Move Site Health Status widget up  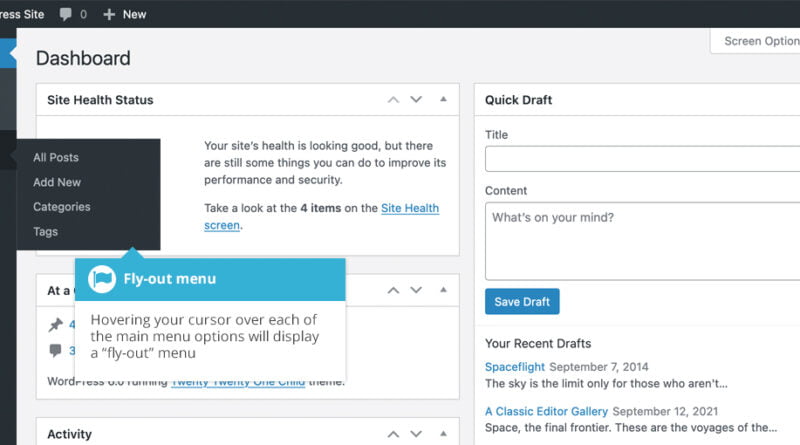tap(393, 100)
